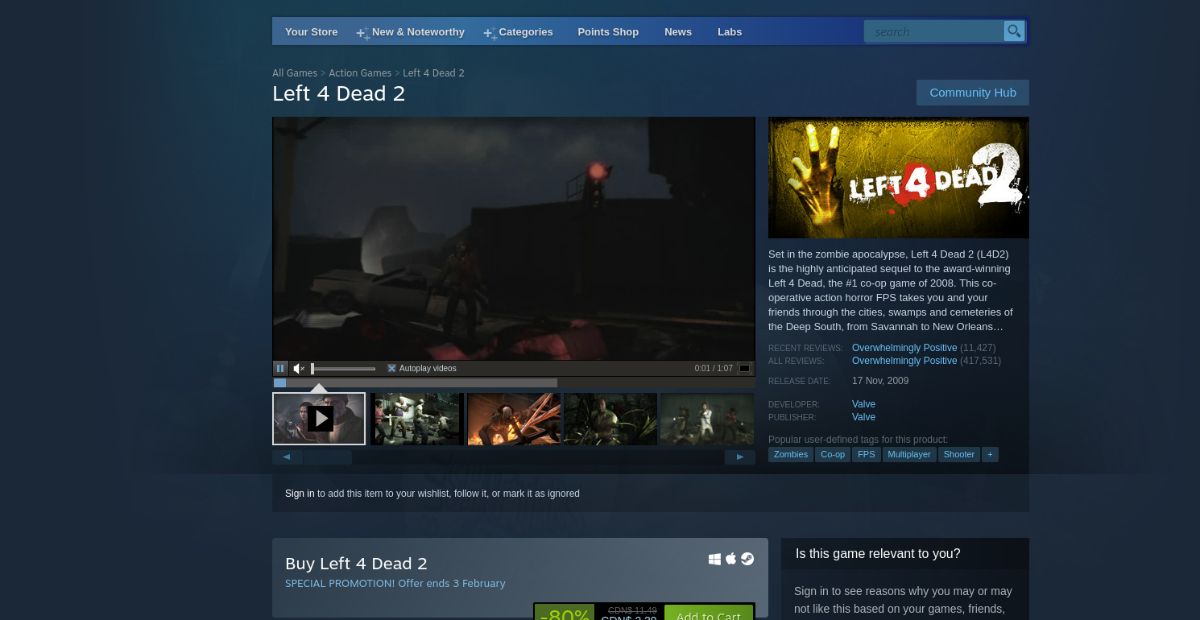Click the green Add to Cart button
This screenshot has height=620, width=1200.
click(708, 616)
